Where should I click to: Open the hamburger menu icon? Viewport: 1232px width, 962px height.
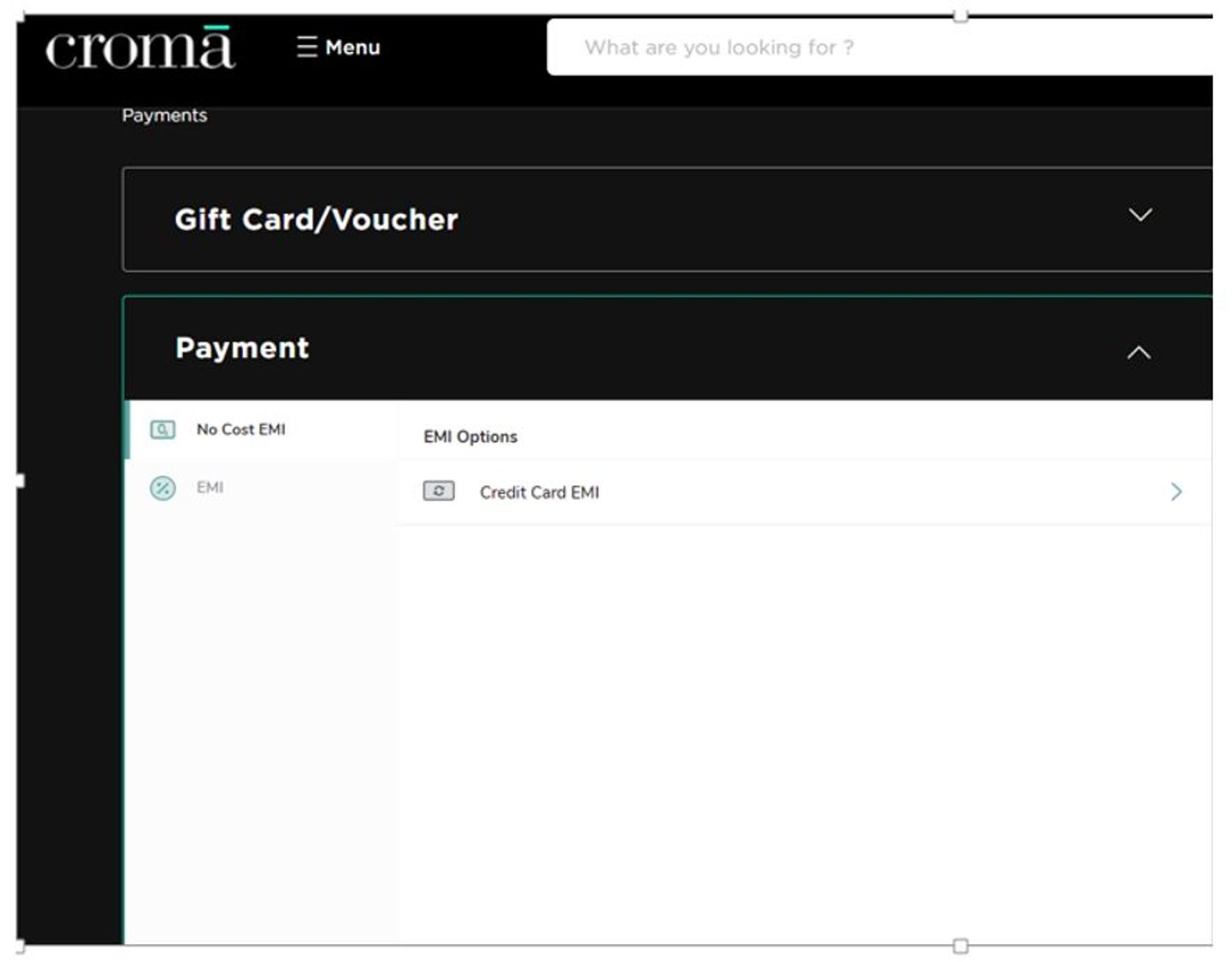click(x=306, y=47)
